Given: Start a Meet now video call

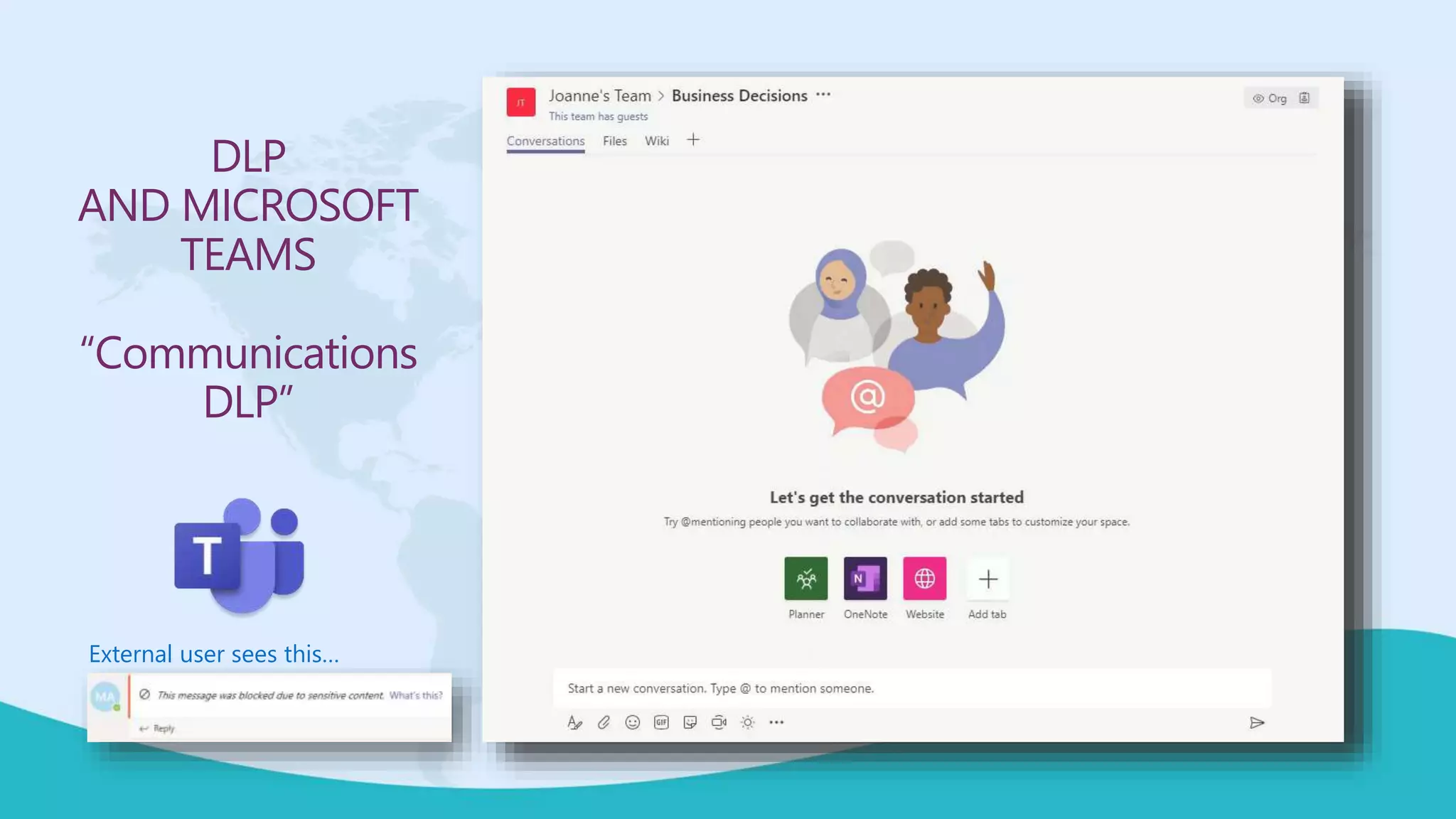Looking at the screenshot, I should click(719, 722).
